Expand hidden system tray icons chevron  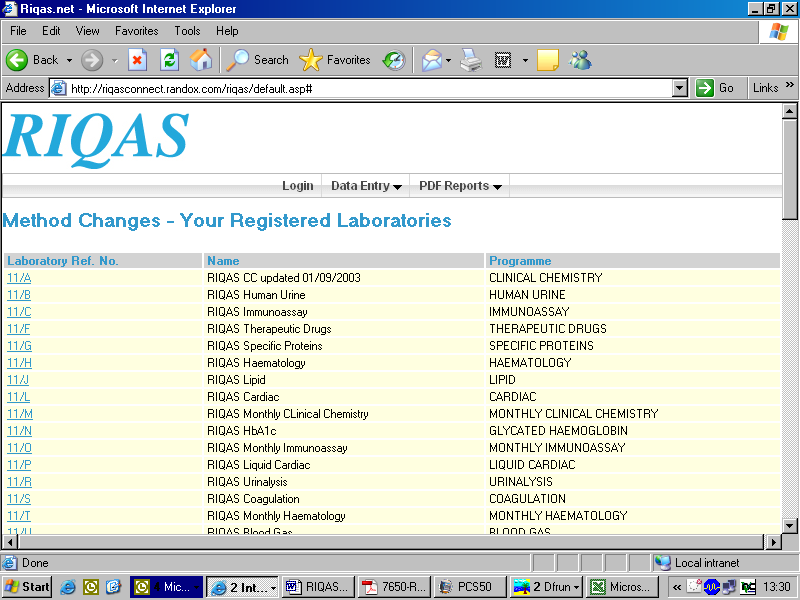point(677,587)
